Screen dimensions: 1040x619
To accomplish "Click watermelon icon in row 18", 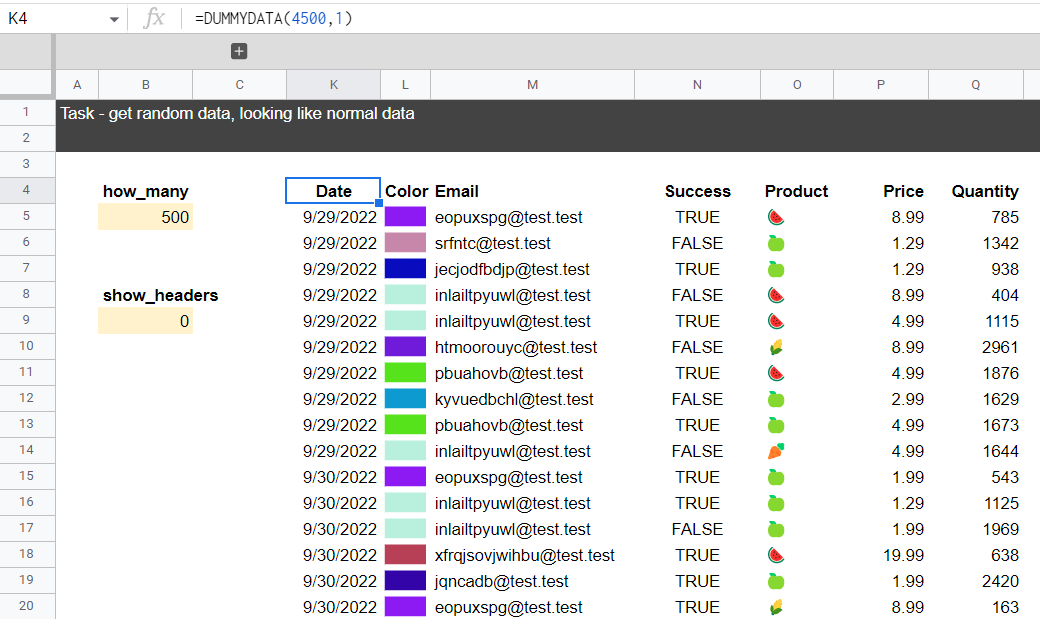I will pos(776,555).
